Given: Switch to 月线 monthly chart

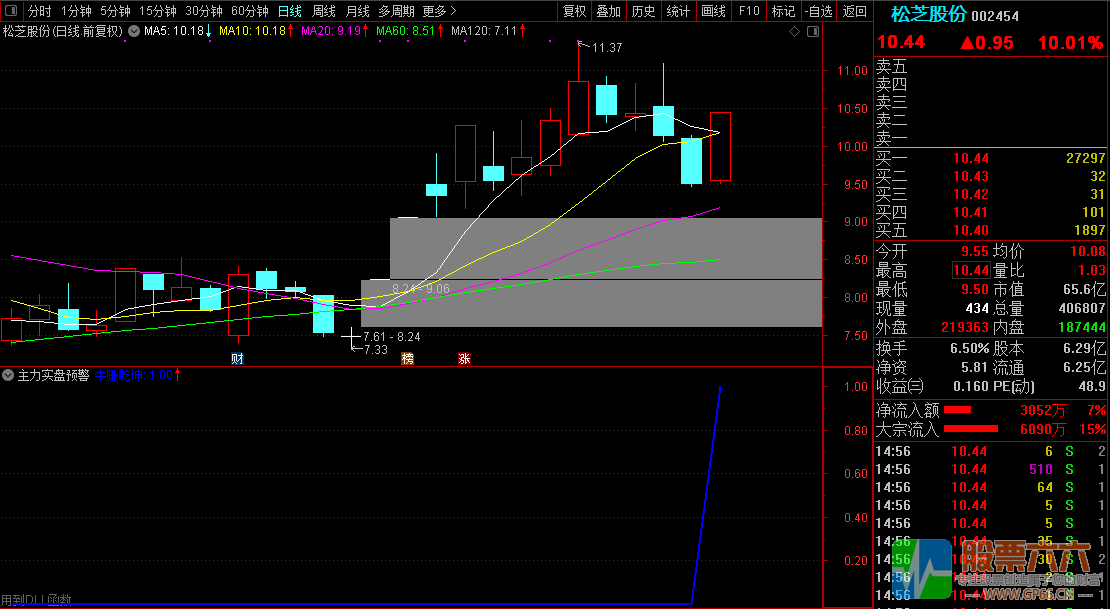Looking at the screenshot, I should tap(357, 11).
